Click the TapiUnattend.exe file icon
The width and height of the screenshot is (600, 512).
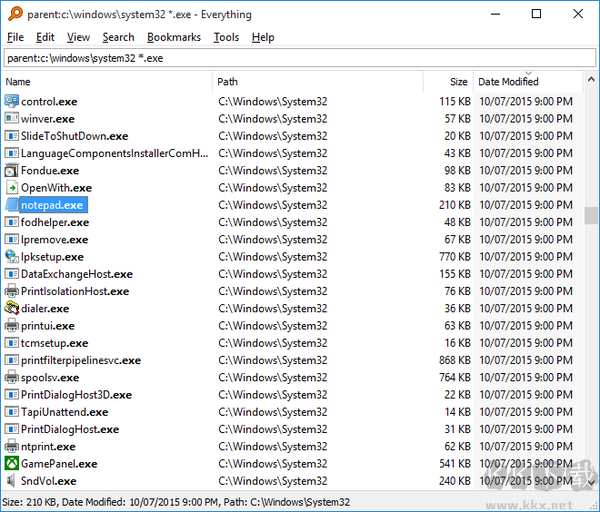(11, 412)
